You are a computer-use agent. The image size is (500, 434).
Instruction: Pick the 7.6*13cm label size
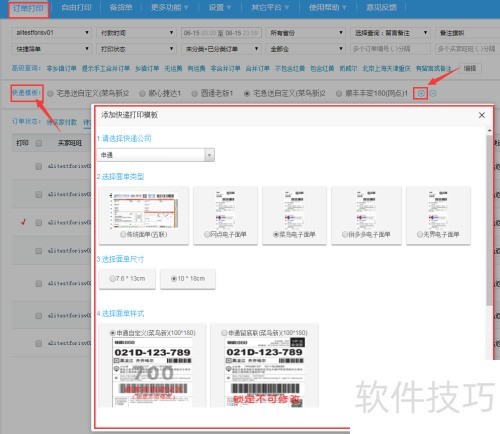pos(127,279)
